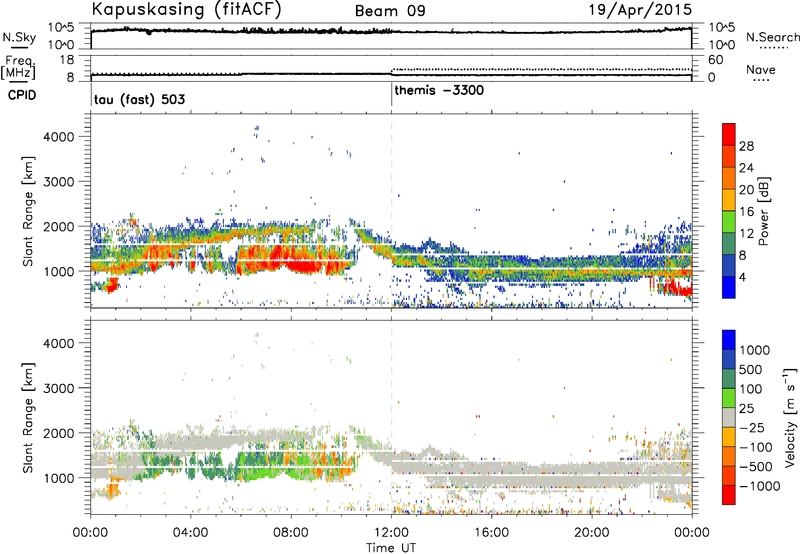Pick the red top segment of Power colorbar
The width and height of the screenshot is (800, 554).
(729, 134)
